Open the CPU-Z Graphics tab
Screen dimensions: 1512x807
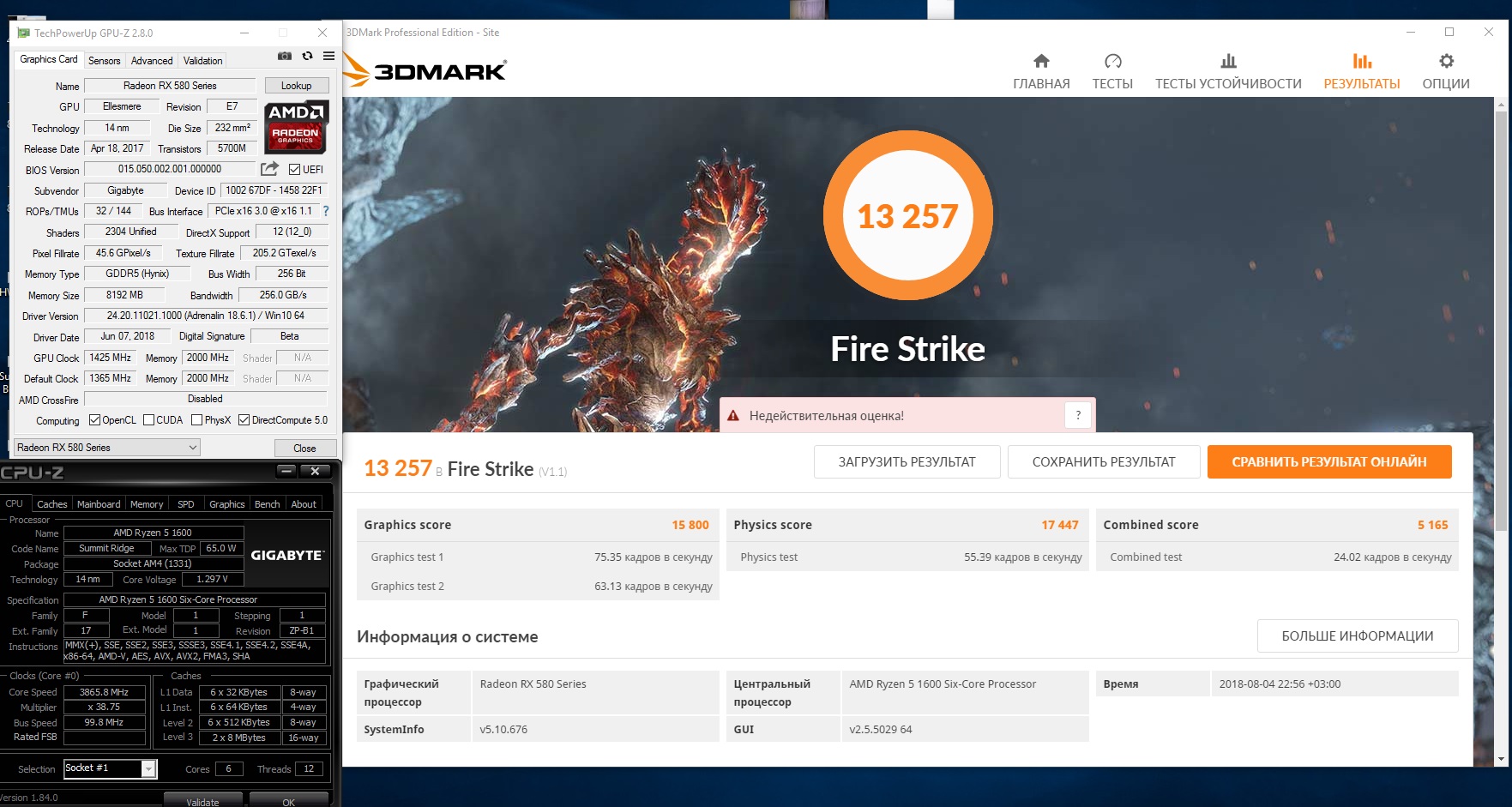point(227,504)
